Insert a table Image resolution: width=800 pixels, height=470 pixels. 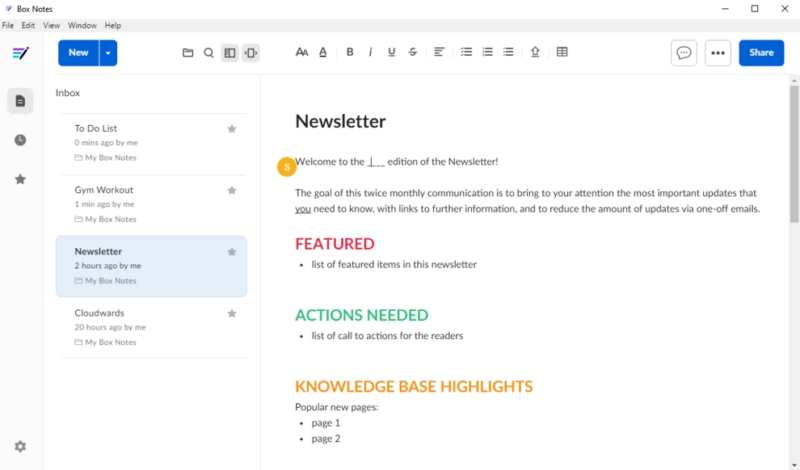click(562, 53)
